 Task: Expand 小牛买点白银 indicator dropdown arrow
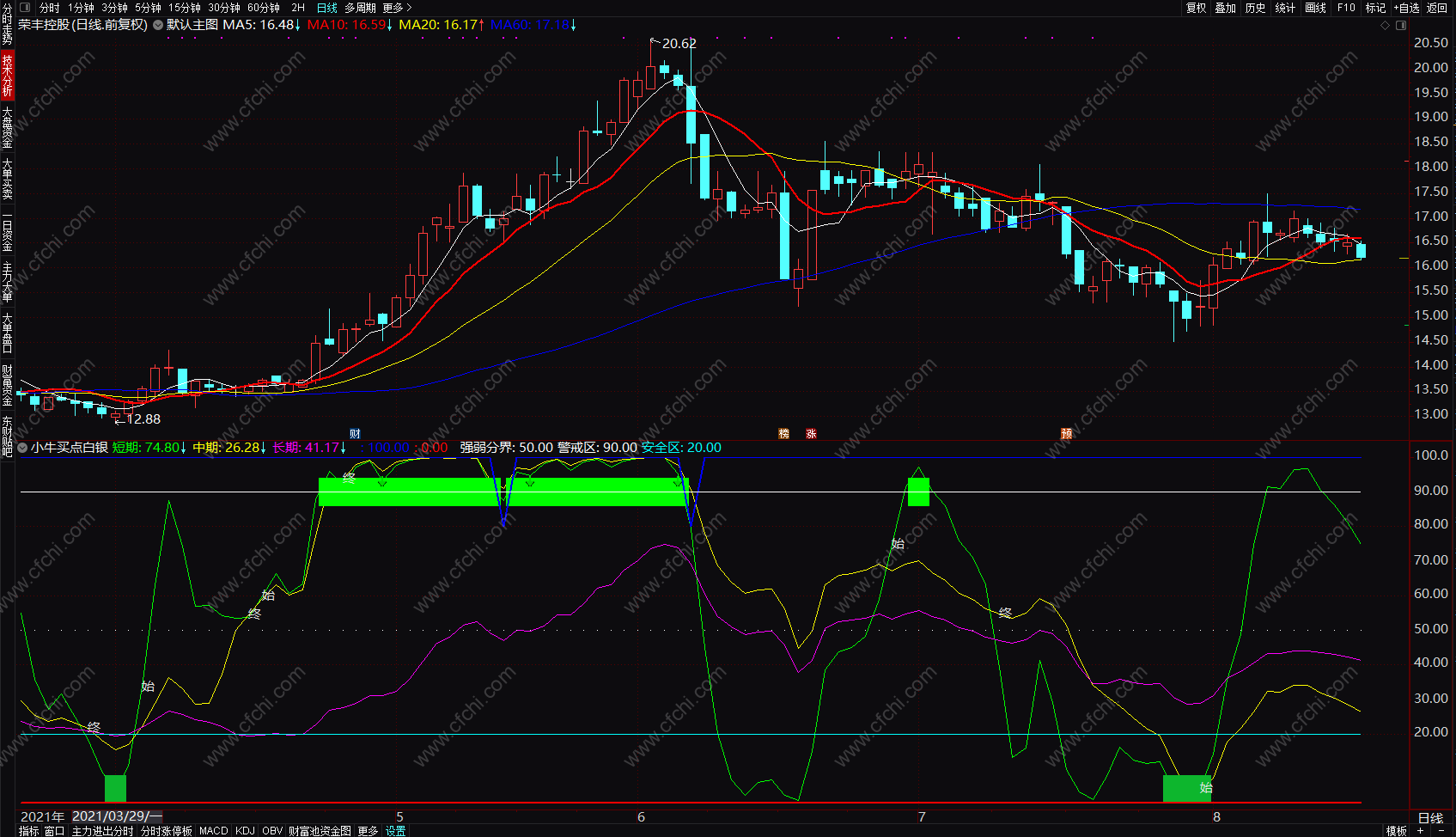(22, 447)
